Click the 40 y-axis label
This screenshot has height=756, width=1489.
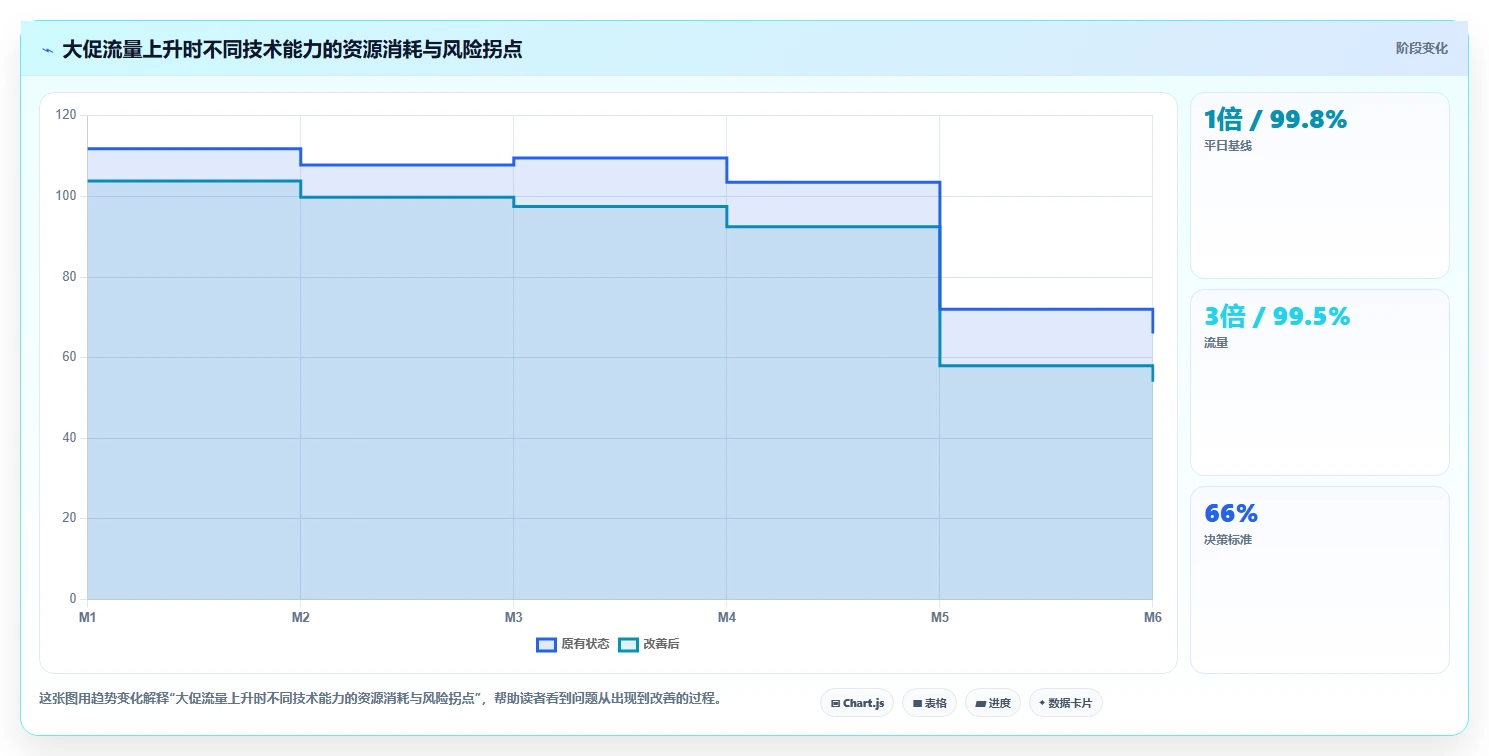[x=69, y=438]
